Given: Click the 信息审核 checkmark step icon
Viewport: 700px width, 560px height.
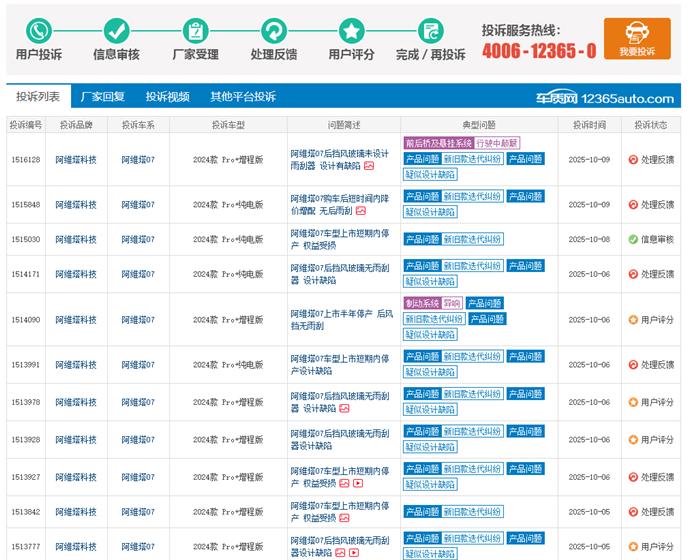Looking at the screenshot, I should (x=116, y=31).
